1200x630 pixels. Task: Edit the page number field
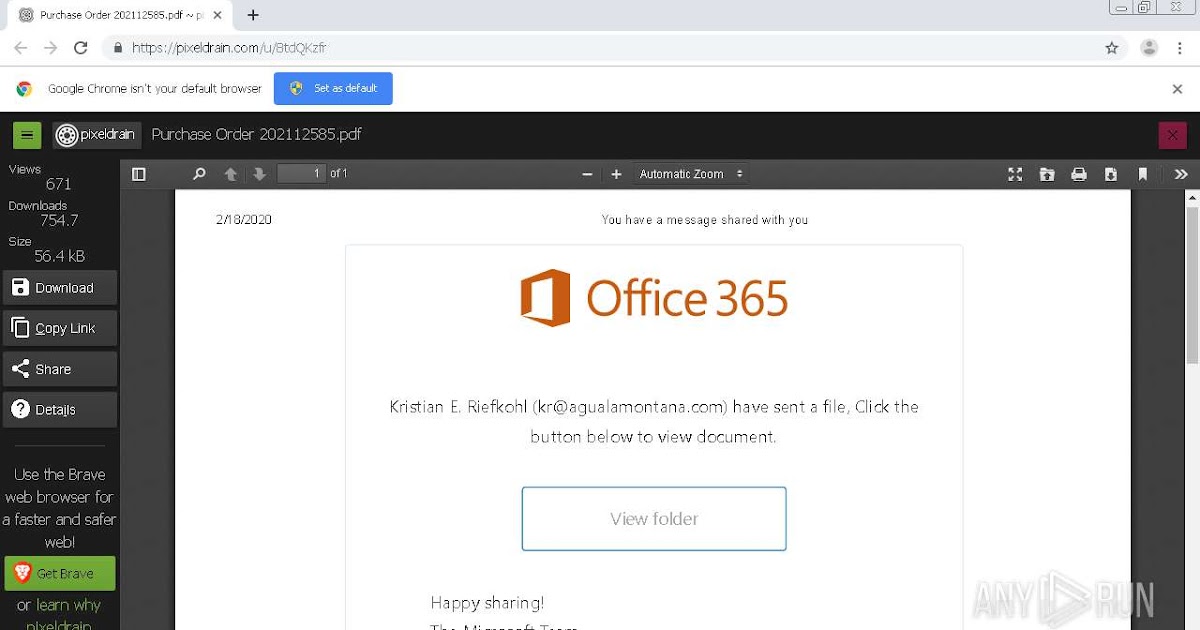302,174
